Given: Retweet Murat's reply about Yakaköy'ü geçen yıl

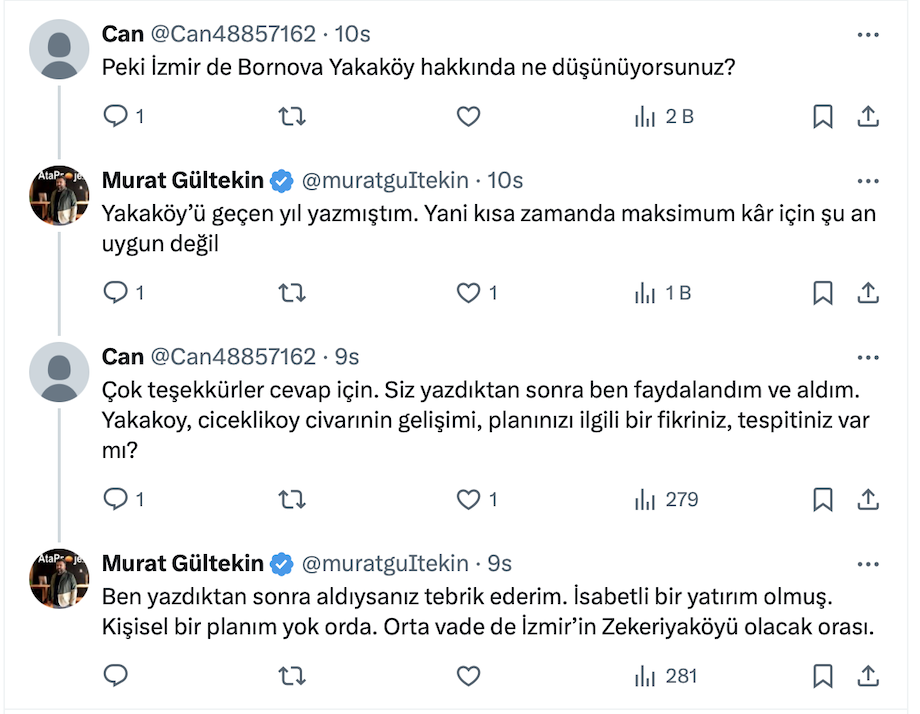Looking at the screenshot, I should (x=291, y=293).
